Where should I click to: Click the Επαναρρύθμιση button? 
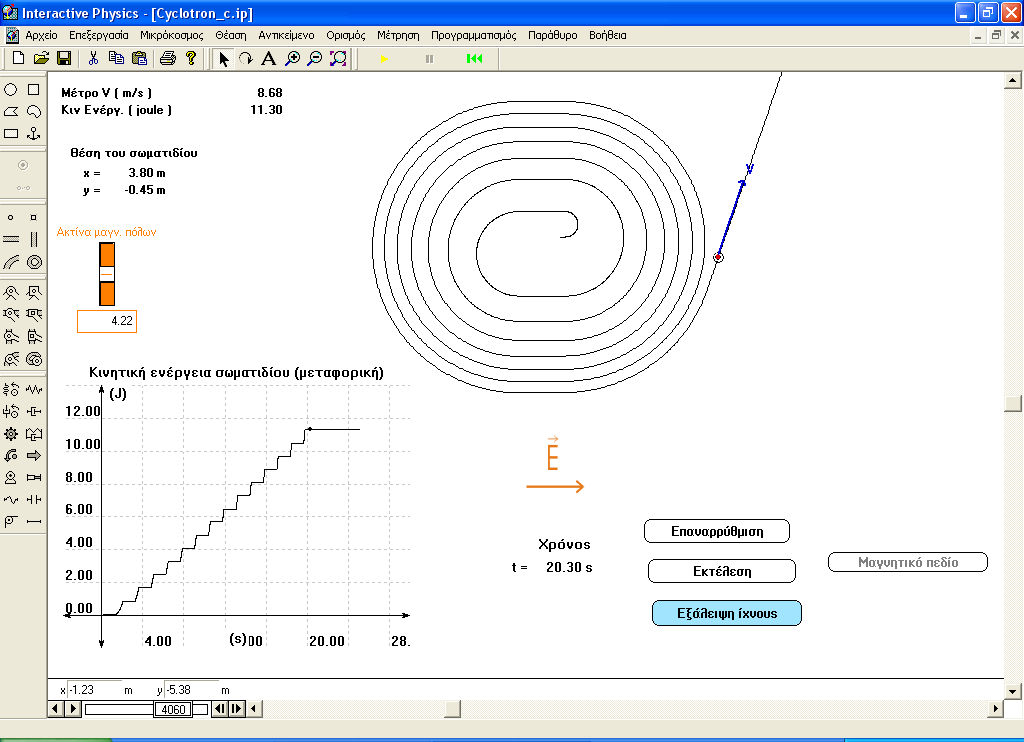pos(716,531)
